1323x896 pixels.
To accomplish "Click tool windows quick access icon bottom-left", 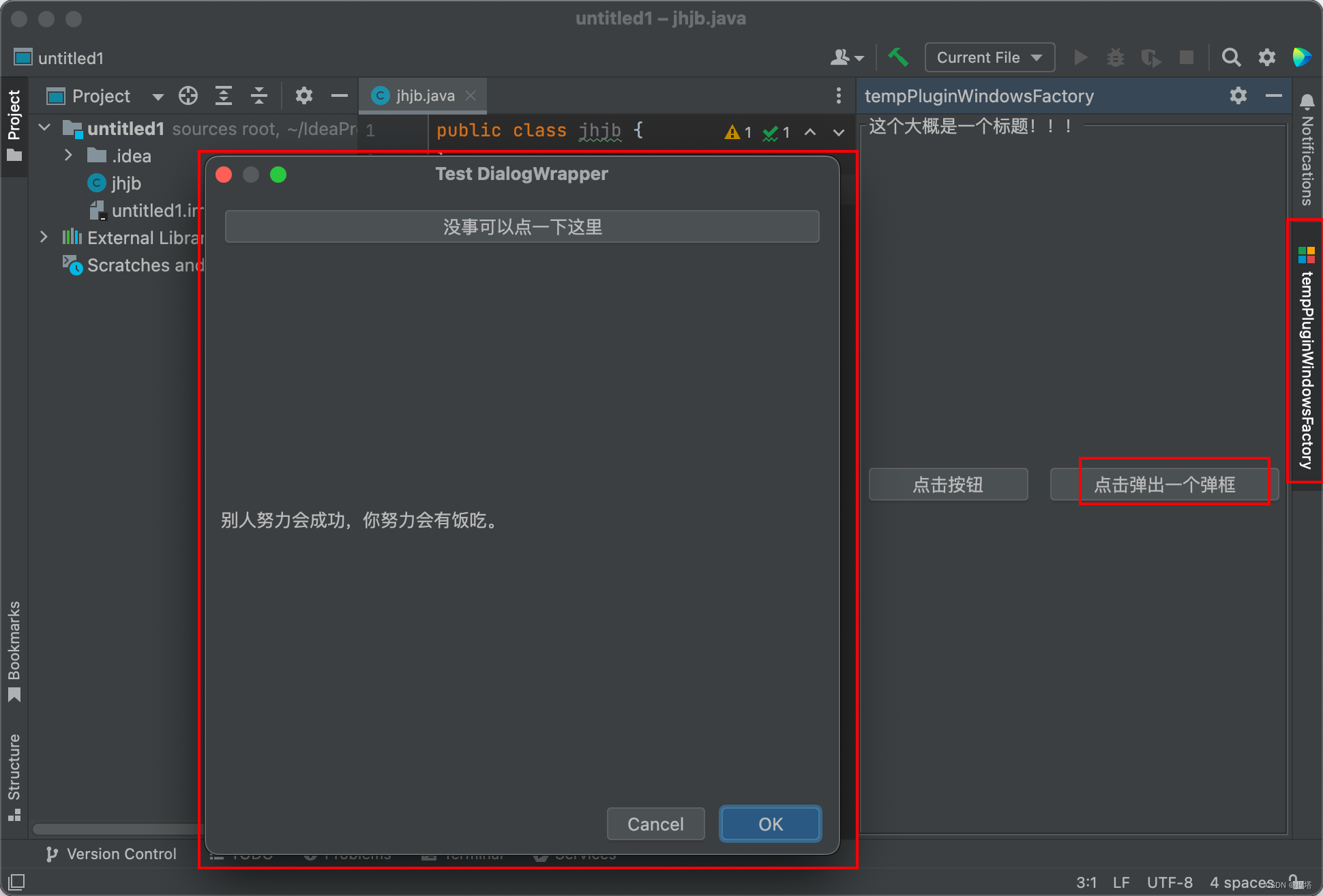I will tap(16, 881).
